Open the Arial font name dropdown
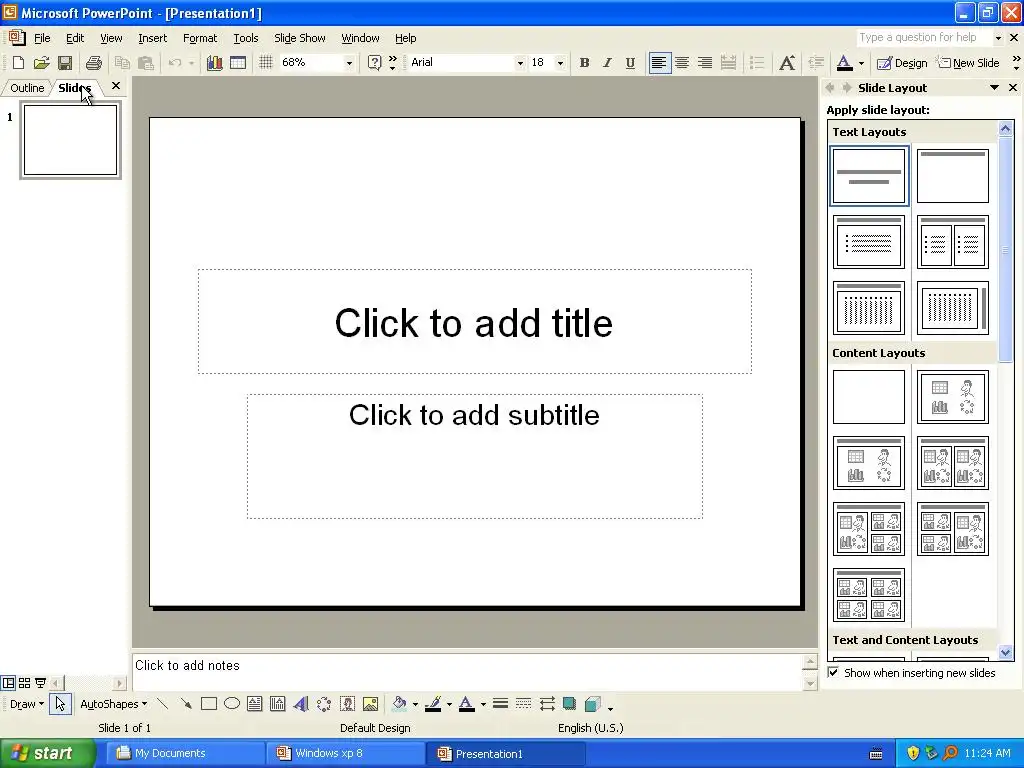Viewport: 1024px width, 768px height. click(x=520, y=63)
